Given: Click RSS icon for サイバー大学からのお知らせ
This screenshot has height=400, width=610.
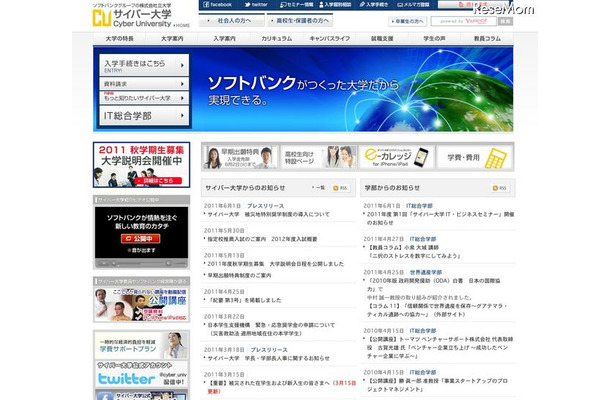Looking at the screenshot, I should tap(340, 188).
